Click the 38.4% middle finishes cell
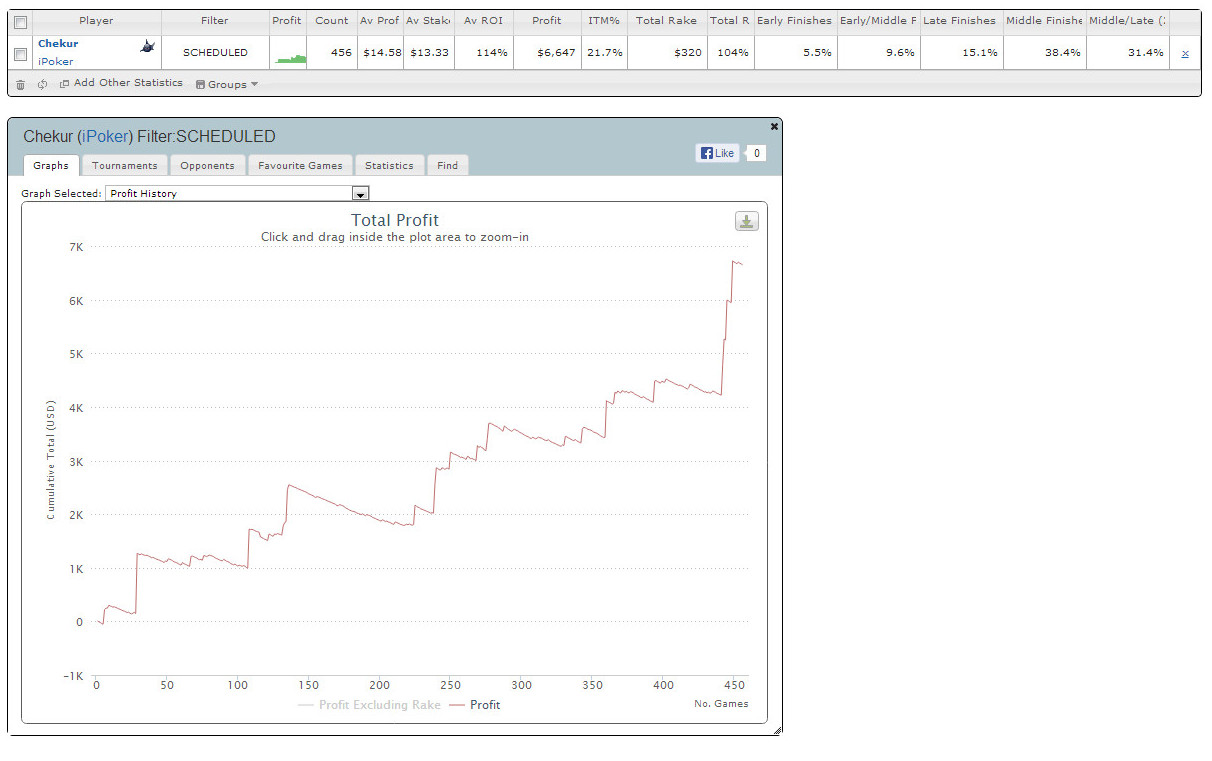 point(1044,53)
